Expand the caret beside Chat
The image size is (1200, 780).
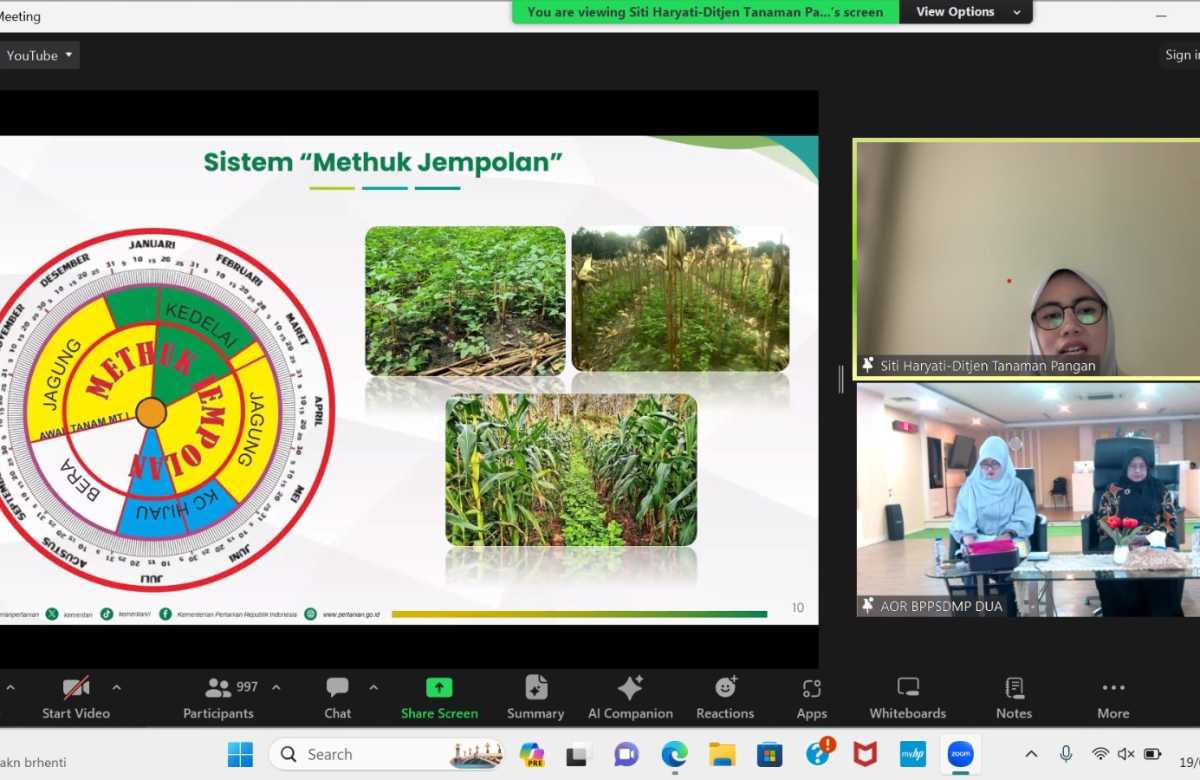click(x=373, y=688)
